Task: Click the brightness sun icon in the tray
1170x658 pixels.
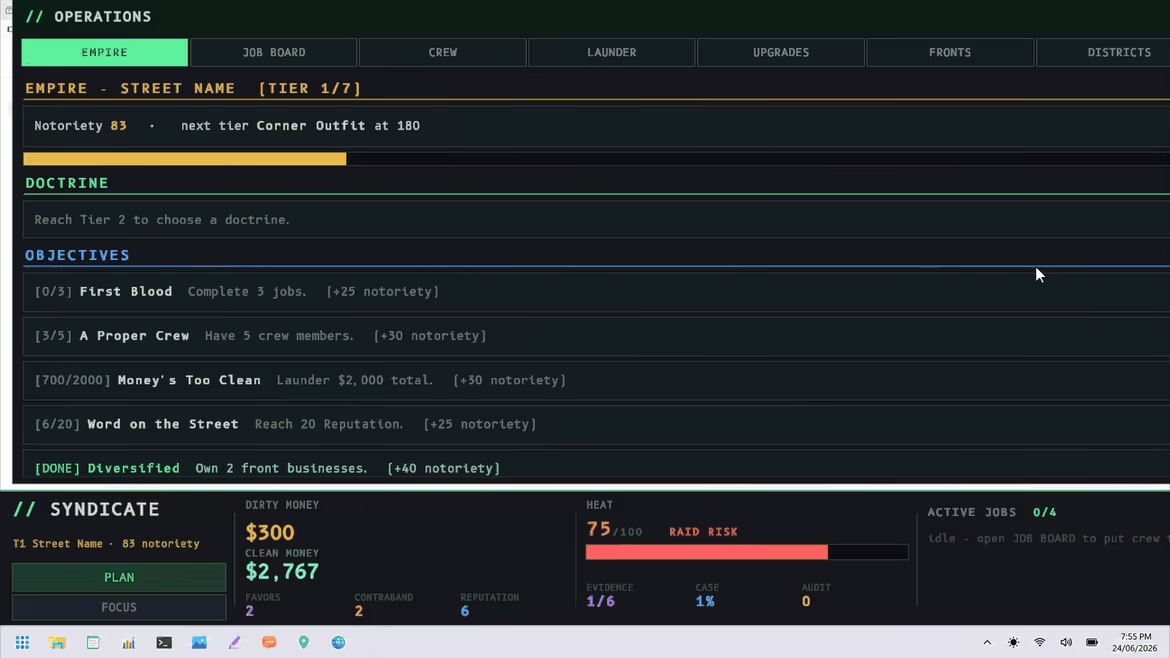Action: point(1013,642)
